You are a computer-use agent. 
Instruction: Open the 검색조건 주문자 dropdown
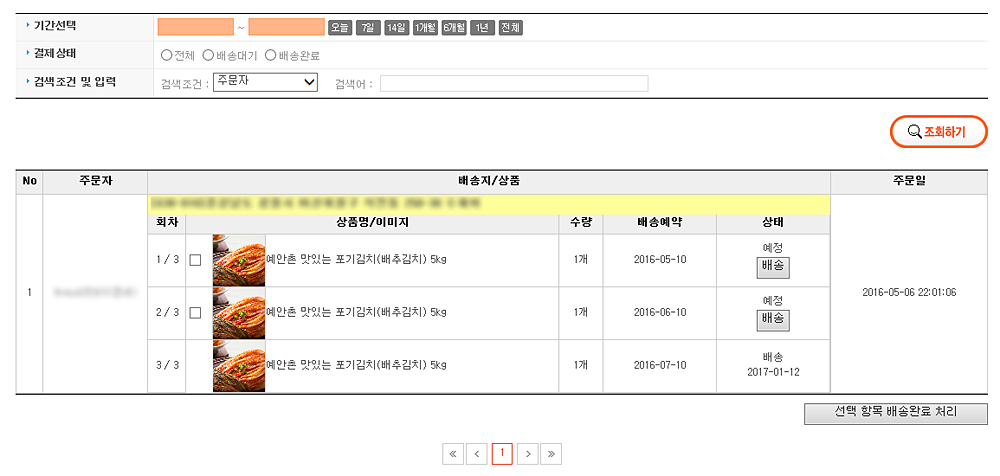pos(265,82)
